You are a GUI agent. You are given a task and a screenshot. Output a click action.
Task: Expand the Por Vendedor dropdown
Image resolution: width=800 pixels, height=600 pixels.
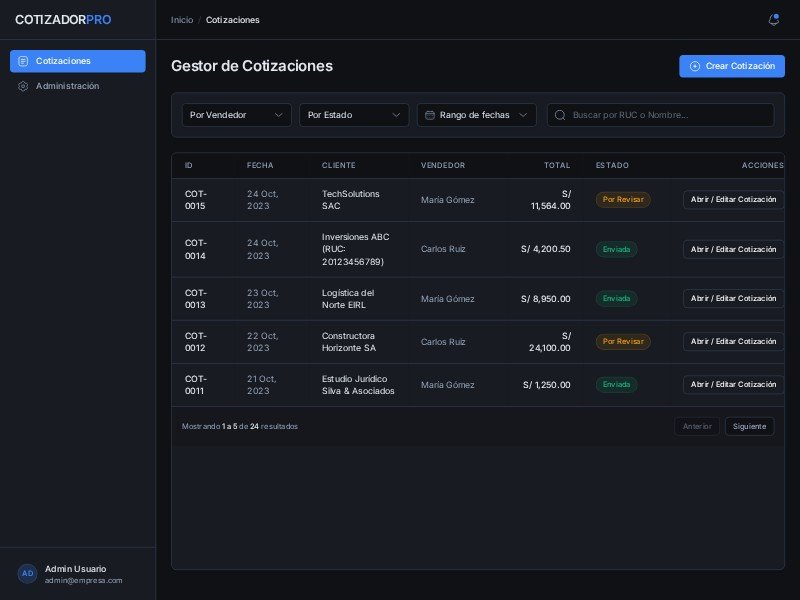point(237,115)
